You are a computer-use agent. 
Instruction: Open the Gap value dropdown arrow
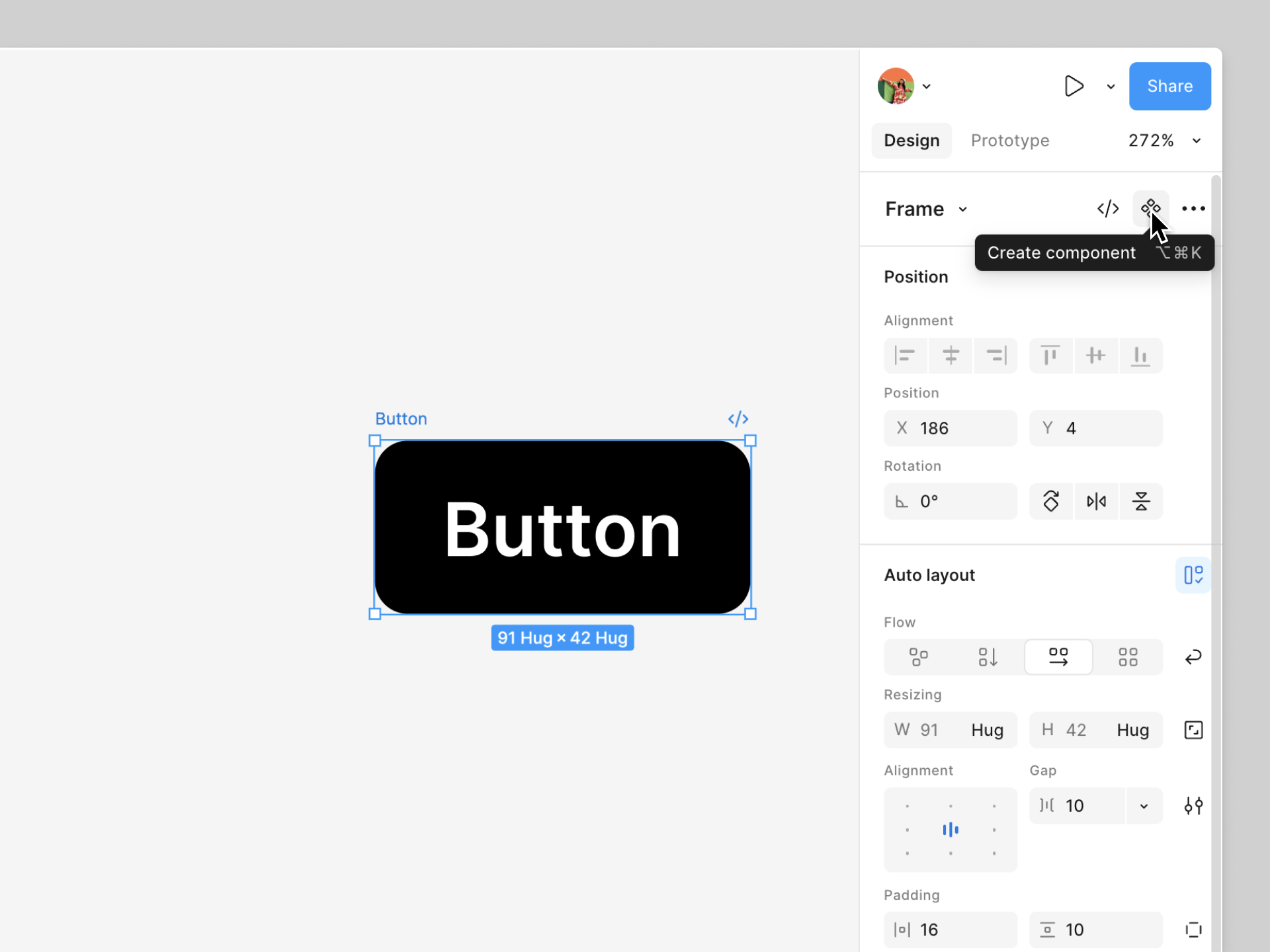[1144, 806]
